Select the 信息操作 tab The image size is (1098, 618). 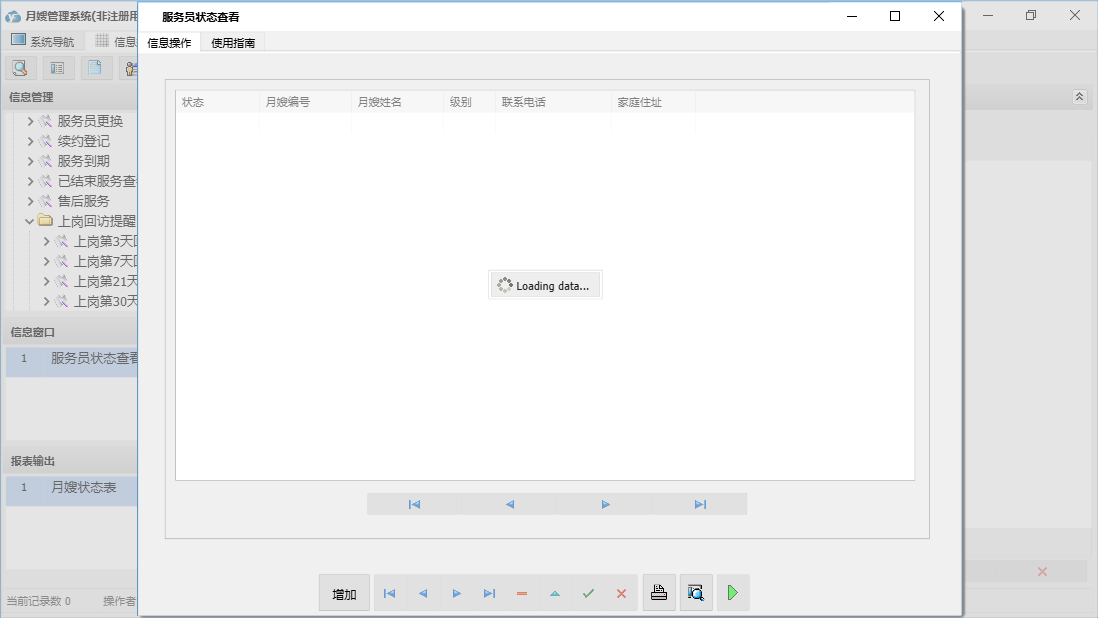[x=169, y=43]
